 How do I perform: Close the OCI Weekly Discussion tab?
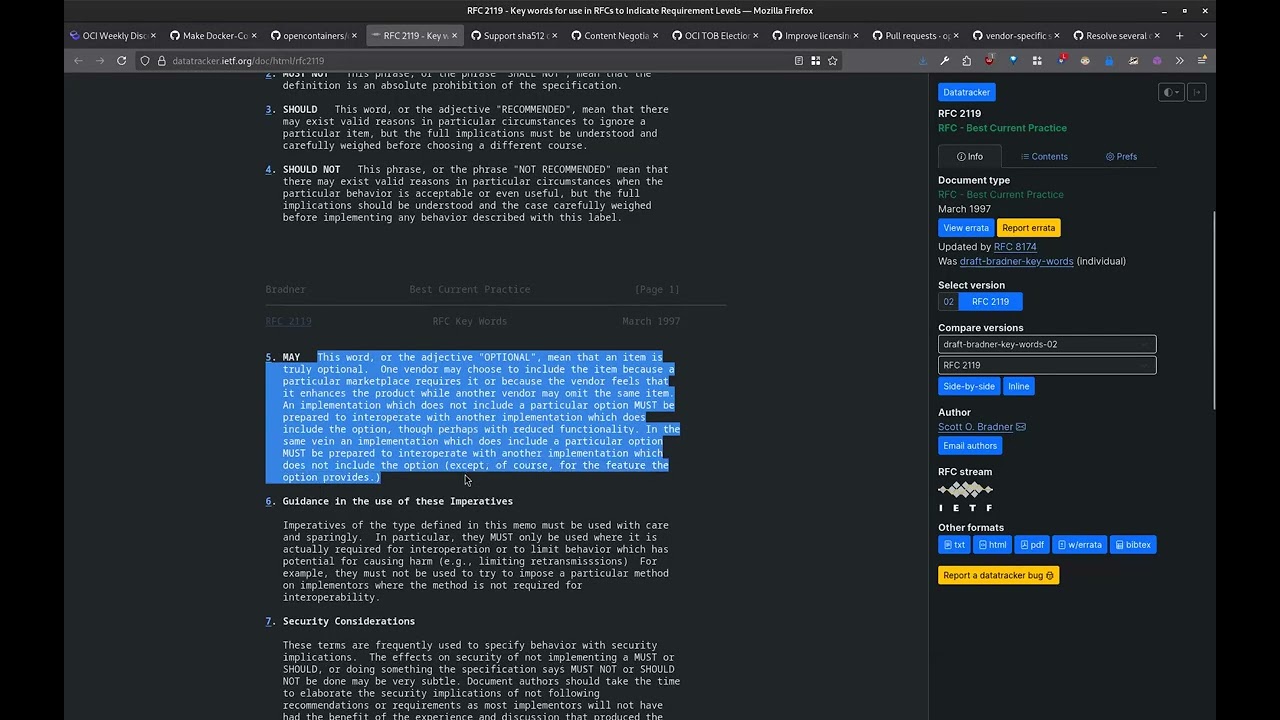[x=153, y=36]
